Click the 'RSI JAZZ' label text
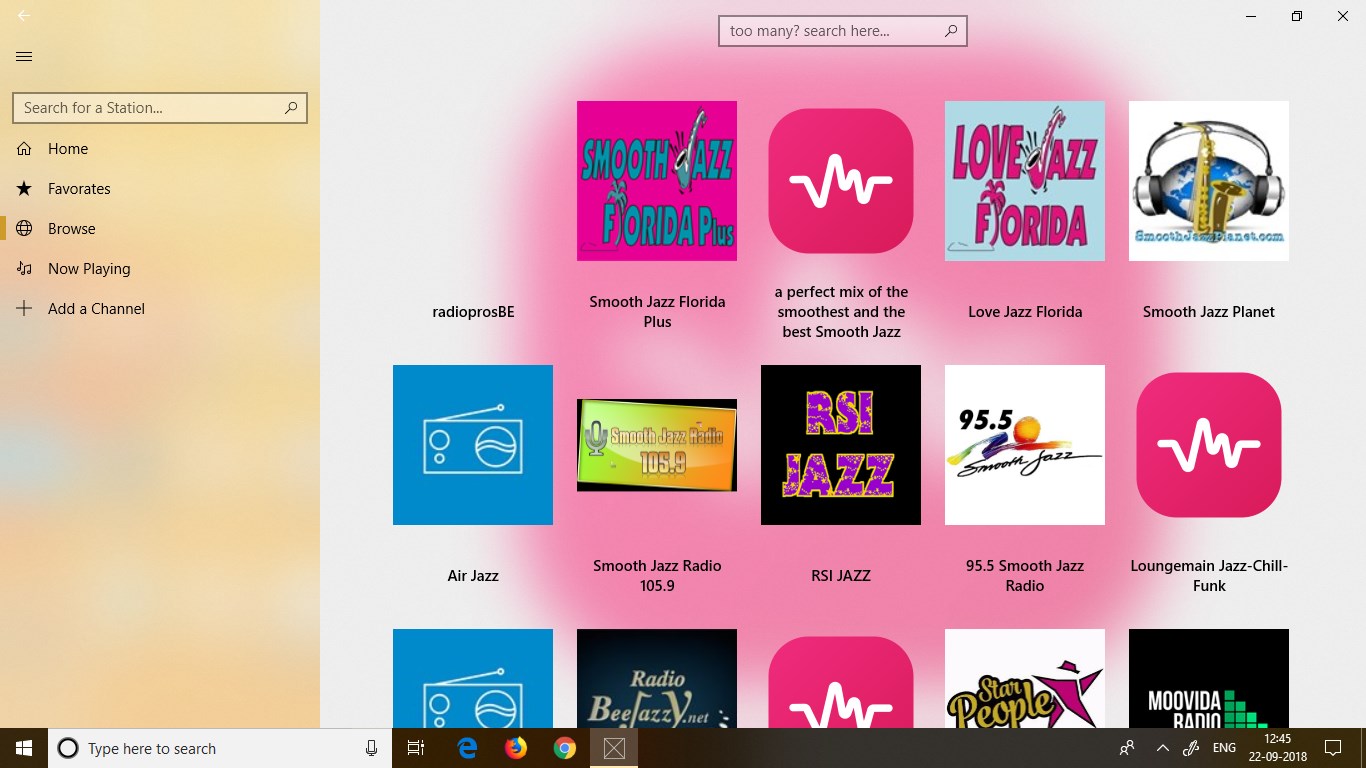The width and height of the screenshot is (1366, 768). (x=841, y=576)
